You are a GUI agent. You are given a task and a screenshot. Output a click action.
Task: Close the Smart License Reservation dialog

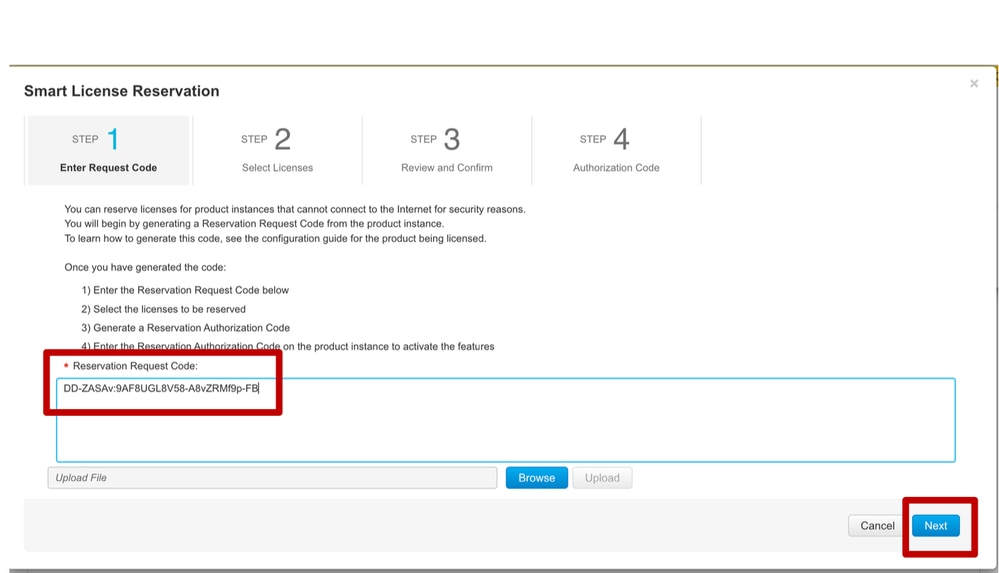974,83
